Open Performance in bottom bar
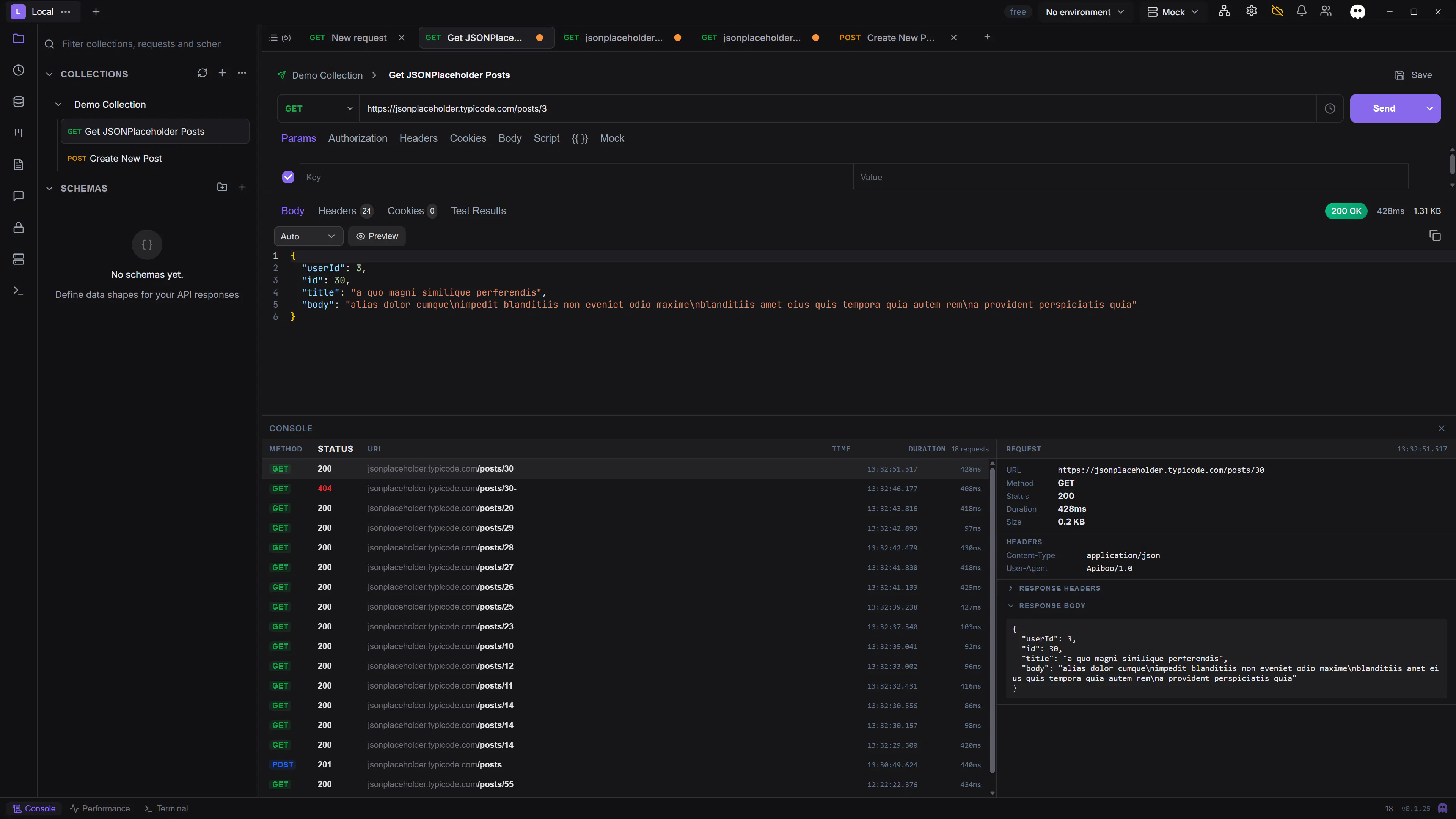Image resolution: width=1456 pixels, height=819 pixels. tap(100, 808)
